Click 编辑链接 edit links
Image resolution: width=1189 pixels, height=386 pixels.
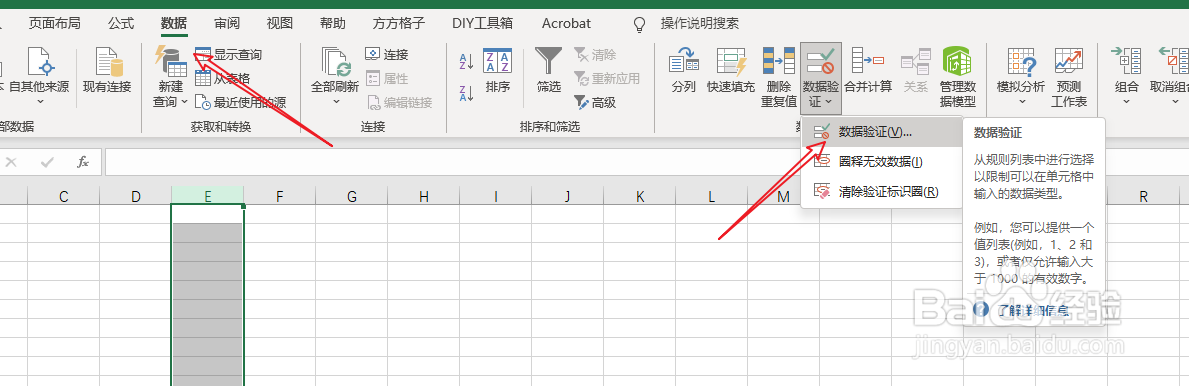[x=399, y=102]
